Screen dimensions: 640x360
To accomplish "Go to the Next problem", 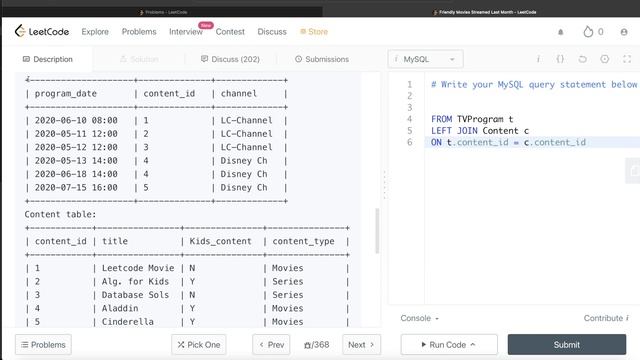I will (361, 344).
